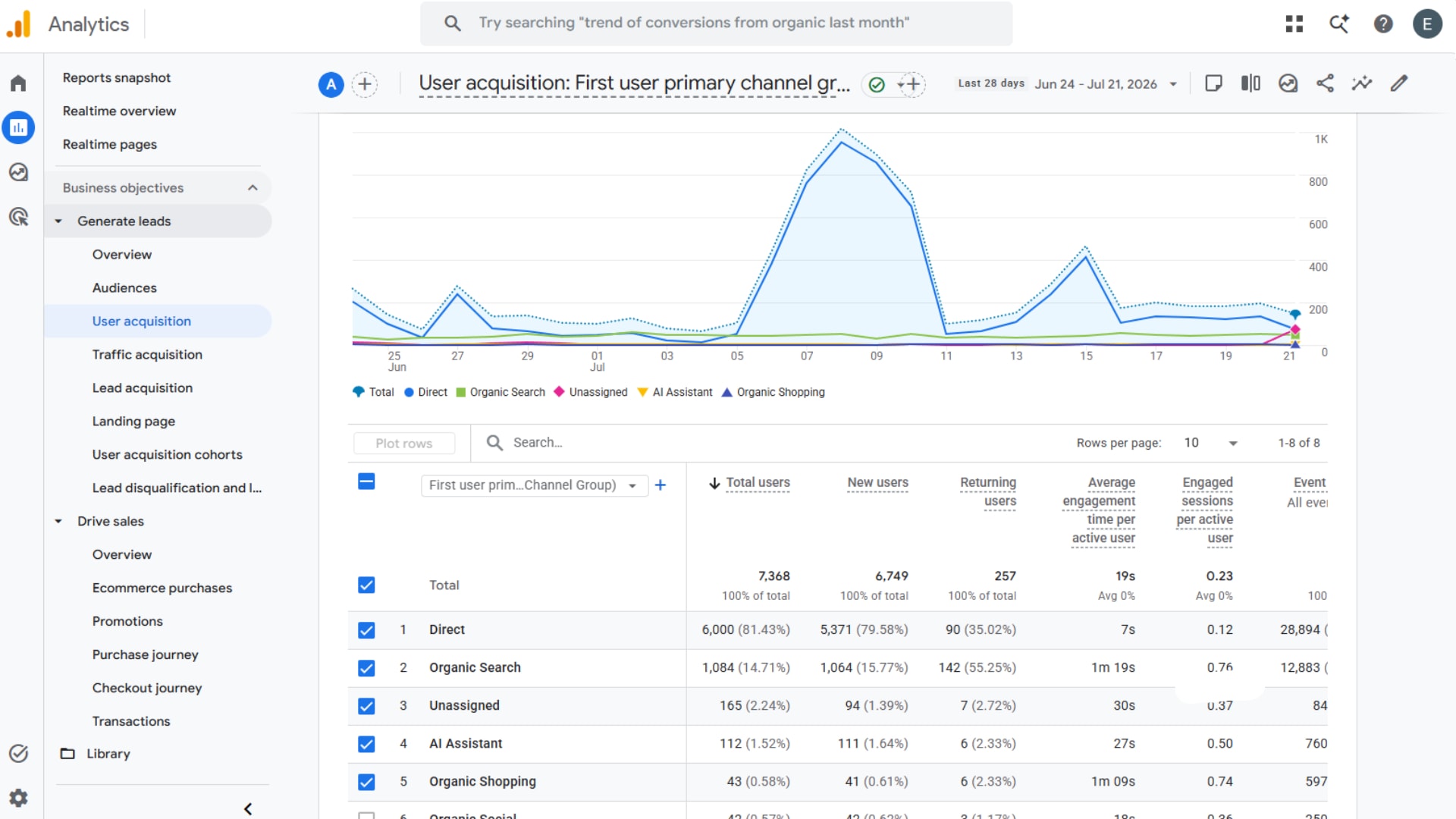
Task: Open the Help question mark icon
Action: pyautogui.click(x=1383, y=24)
